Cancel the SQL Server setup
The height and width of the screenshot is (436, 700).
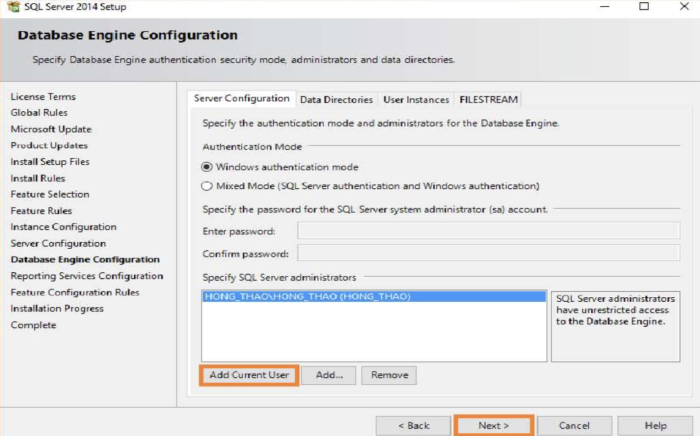pyautogui.click(x=574, y=426)
